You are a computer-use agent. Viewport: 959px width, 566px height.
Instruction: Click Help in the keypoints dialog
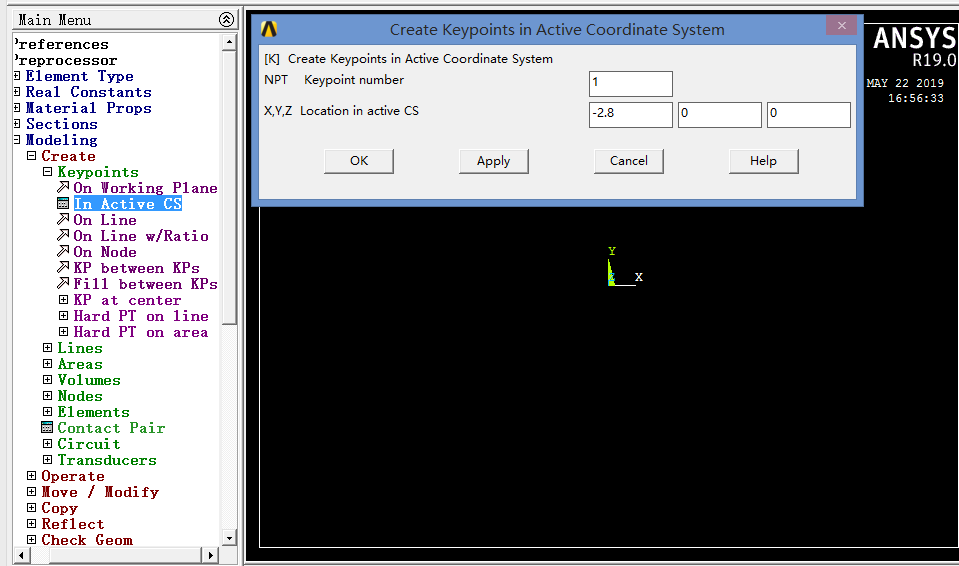click(x=763, y=161)
